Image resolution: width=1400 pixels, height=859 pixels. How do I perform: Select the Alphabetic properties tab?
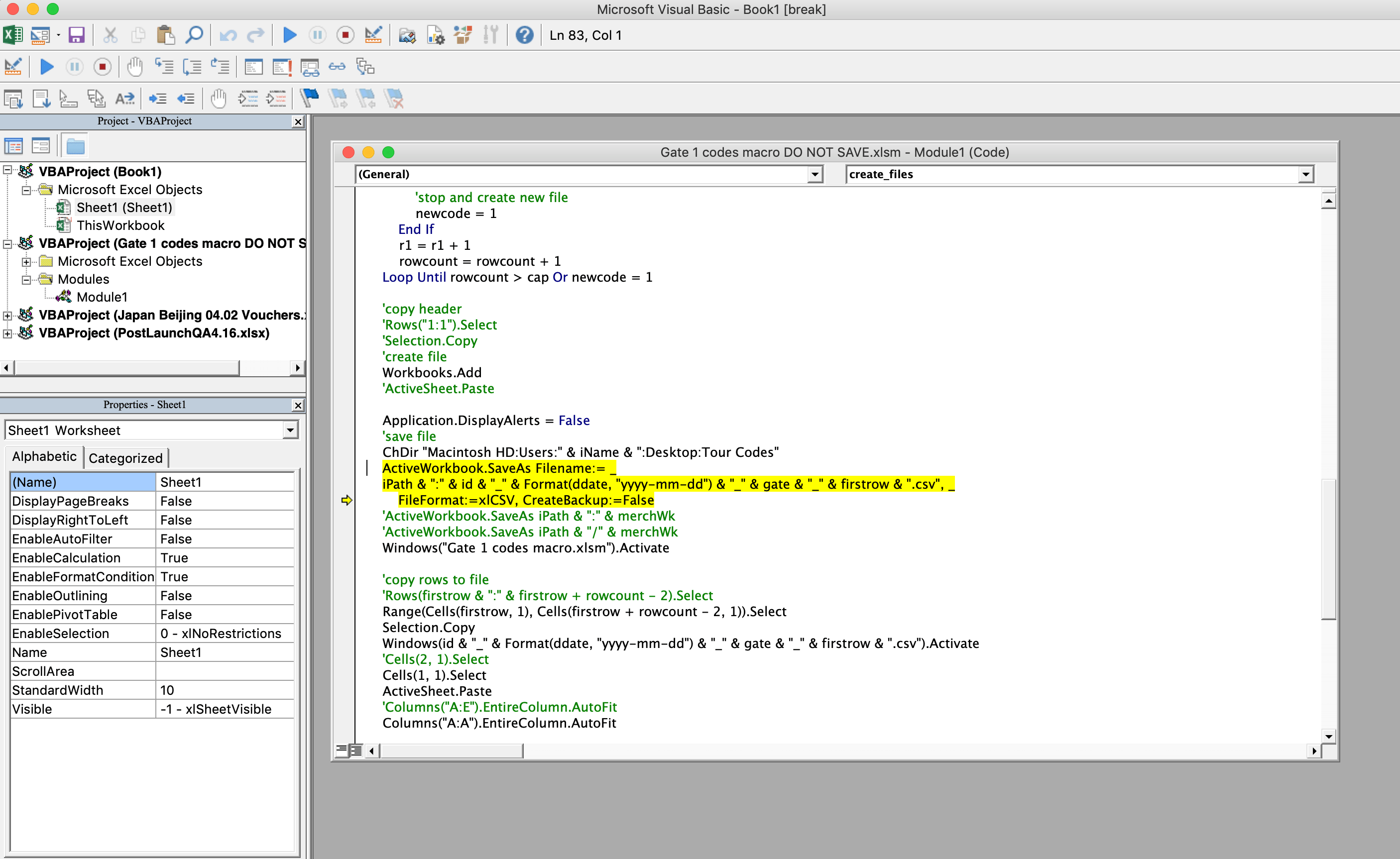click(x=44, y=457)
